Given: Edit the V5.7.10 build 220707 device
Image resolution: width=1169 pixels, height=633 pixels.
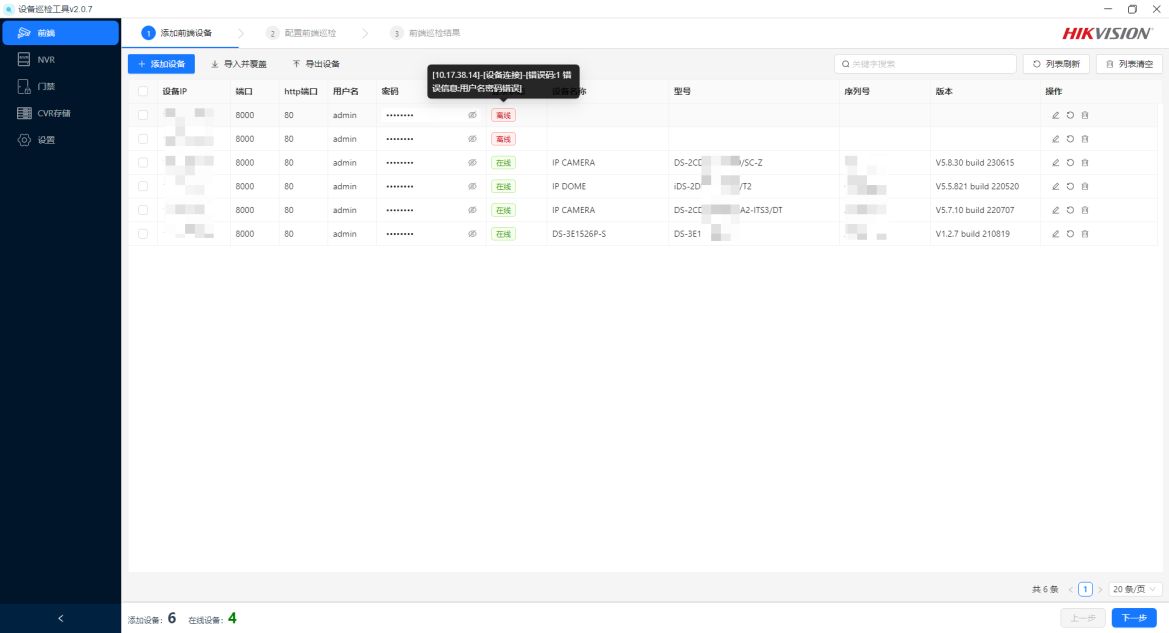Looking at the screenshot, I should pyautogui.click(x=1056, y=210).
